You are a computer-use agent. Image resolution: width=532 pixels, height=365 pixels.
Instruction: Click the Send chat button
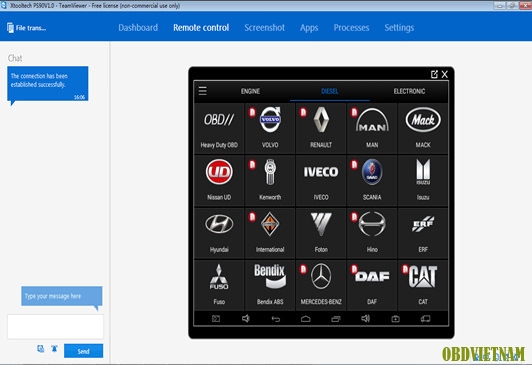point(83,351)
